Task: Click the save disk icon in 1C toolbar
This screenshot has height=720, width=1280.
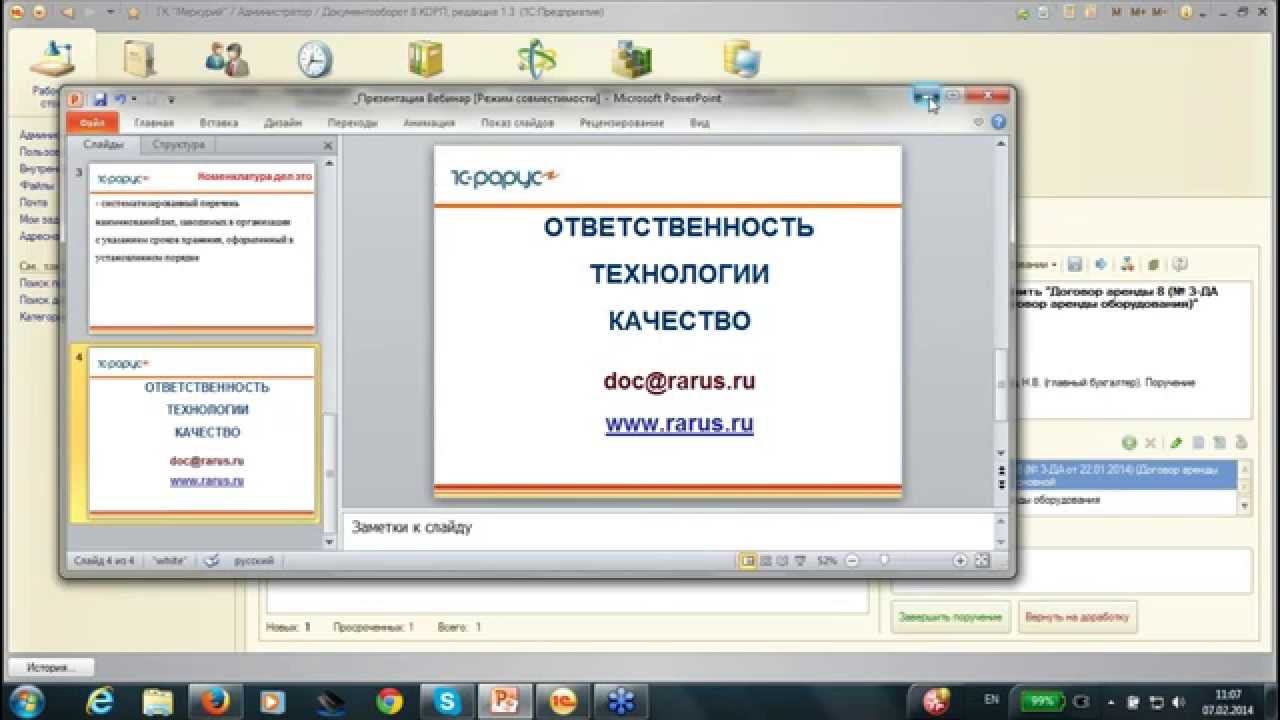Action: point(1074,265)
